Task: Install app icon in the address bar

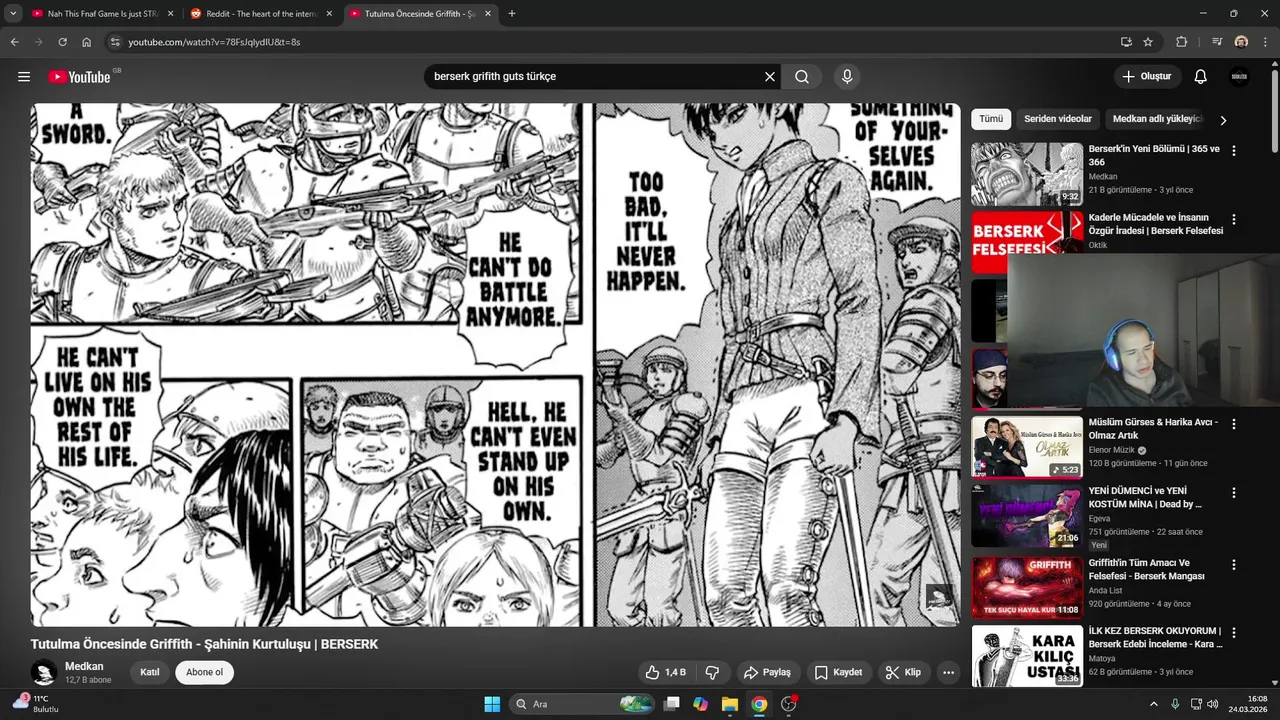Action: pos(1126,42)
